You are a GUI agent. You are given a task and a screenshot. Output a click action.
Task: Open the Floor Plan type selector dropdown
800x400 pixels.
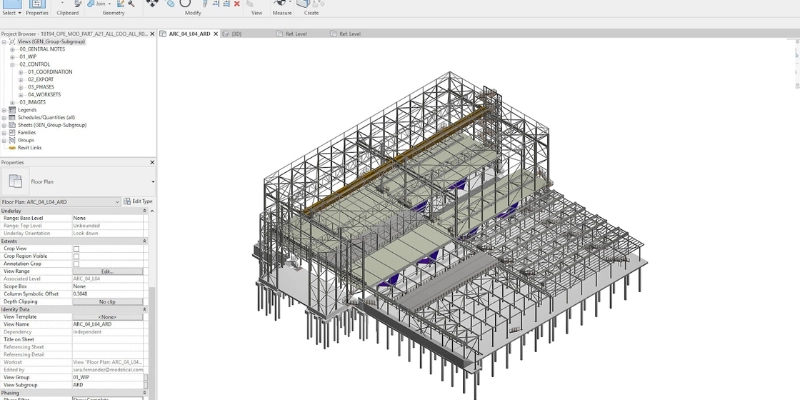pos(153,182)
